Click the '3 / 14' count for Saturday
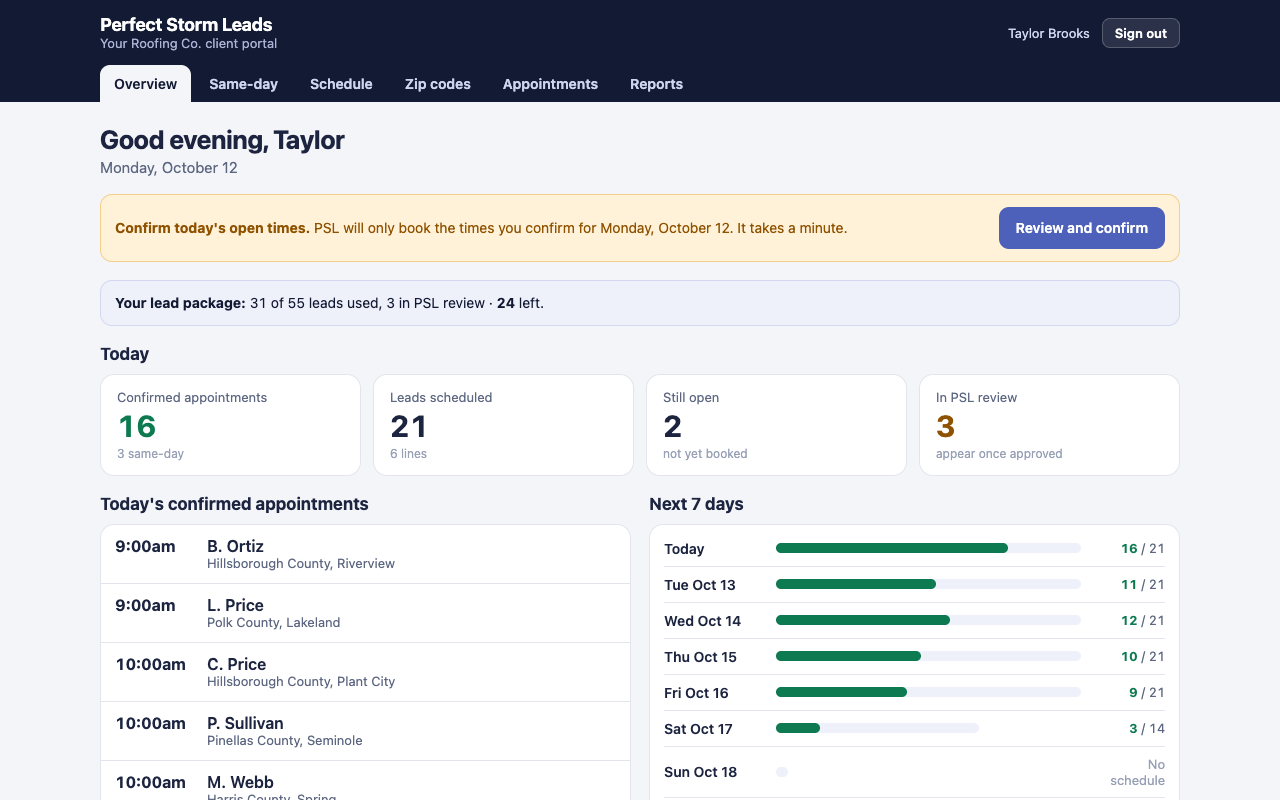This screenshot has height=800, width=1280. [1147, 728]
